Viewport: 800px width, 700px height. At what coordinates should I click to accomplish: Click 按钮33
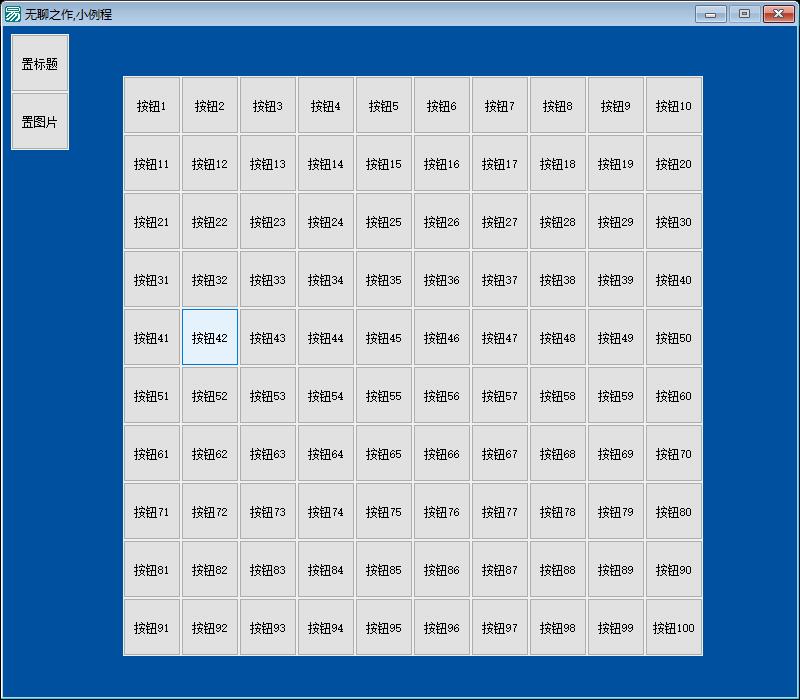click(268, 279)
